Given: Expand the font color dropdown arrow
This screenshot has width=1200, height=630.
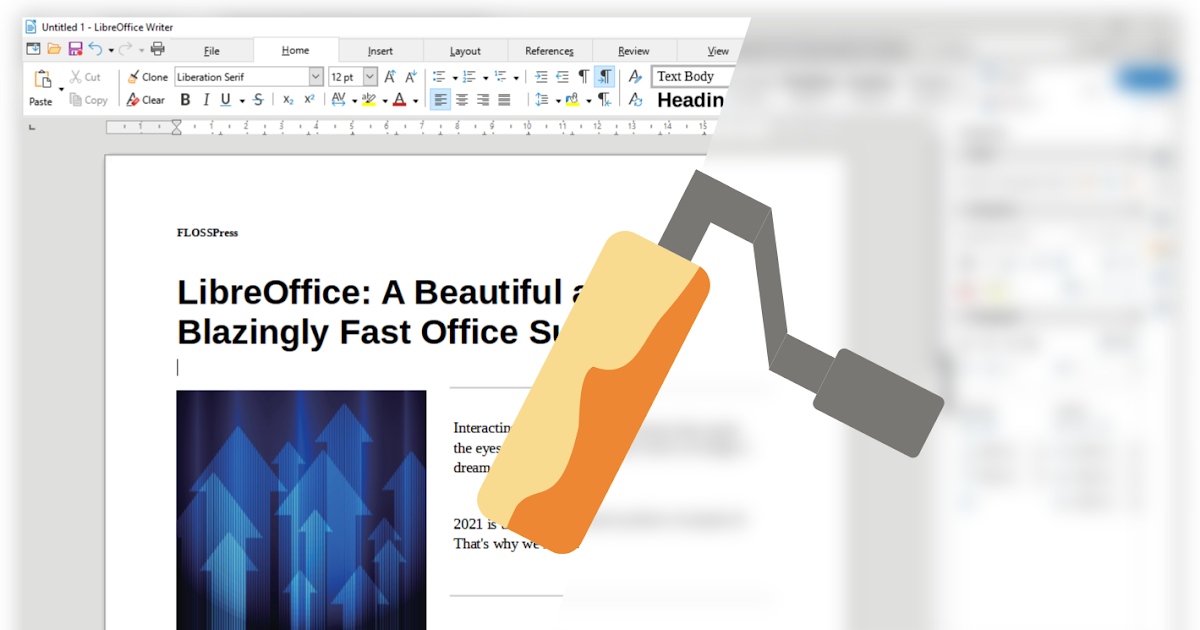Looking at the screenshot, I should tap(417, 100).
